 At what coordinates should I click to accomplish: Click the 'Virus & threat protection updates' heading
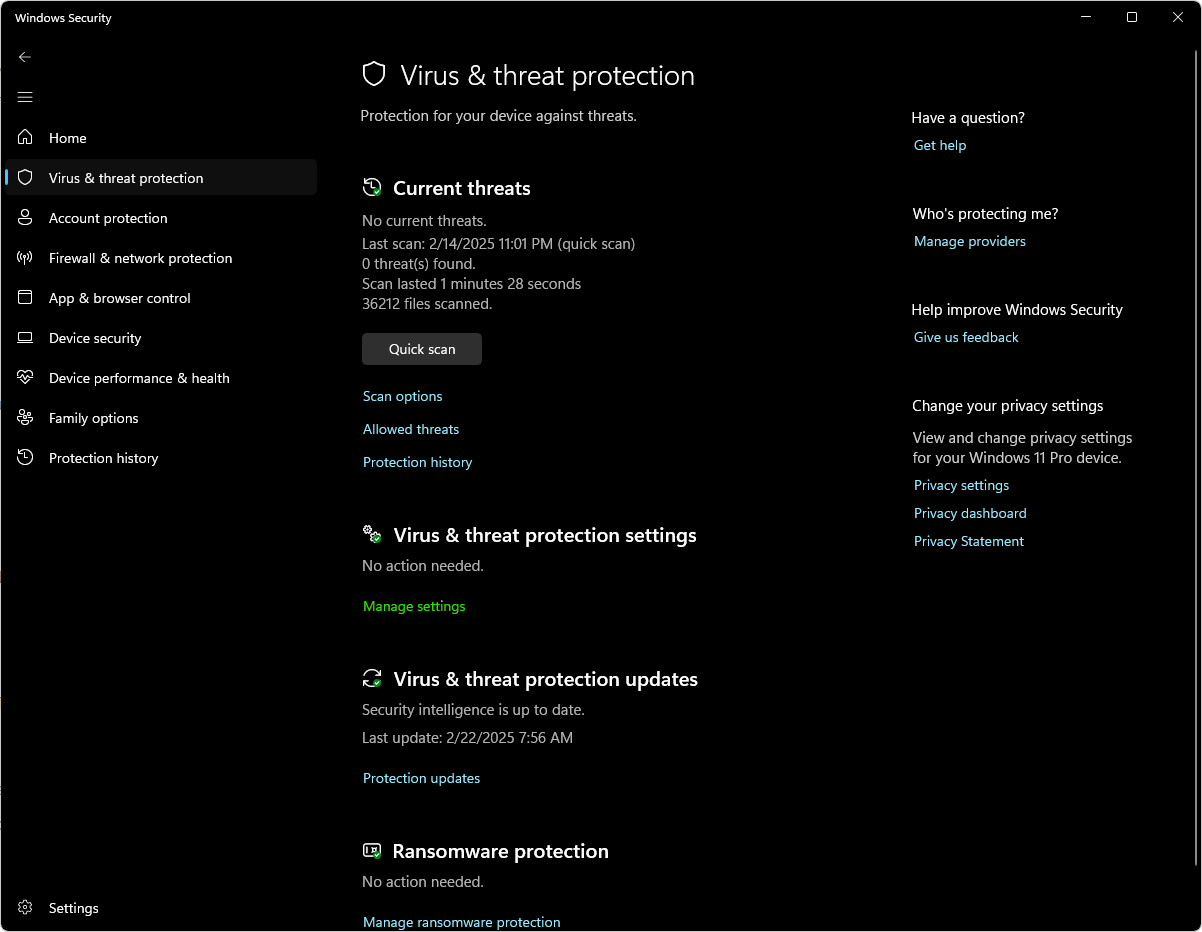point(546,679)
